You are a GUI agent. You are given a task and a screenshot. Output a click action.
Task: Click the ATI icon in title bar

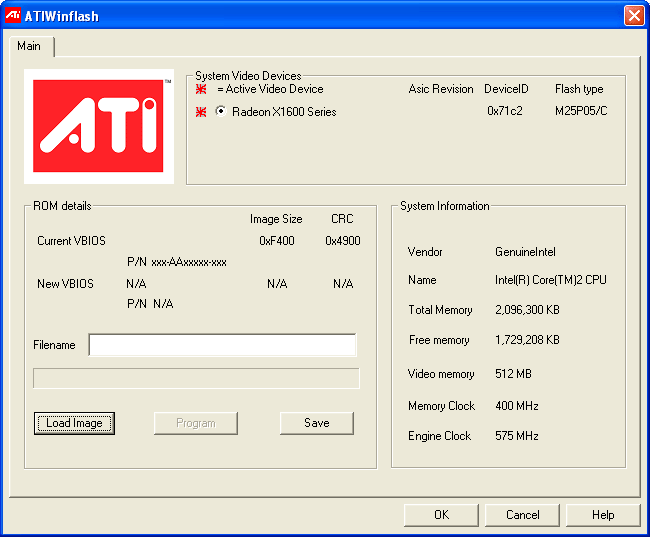pyautogui.click(x=13, y=15)
